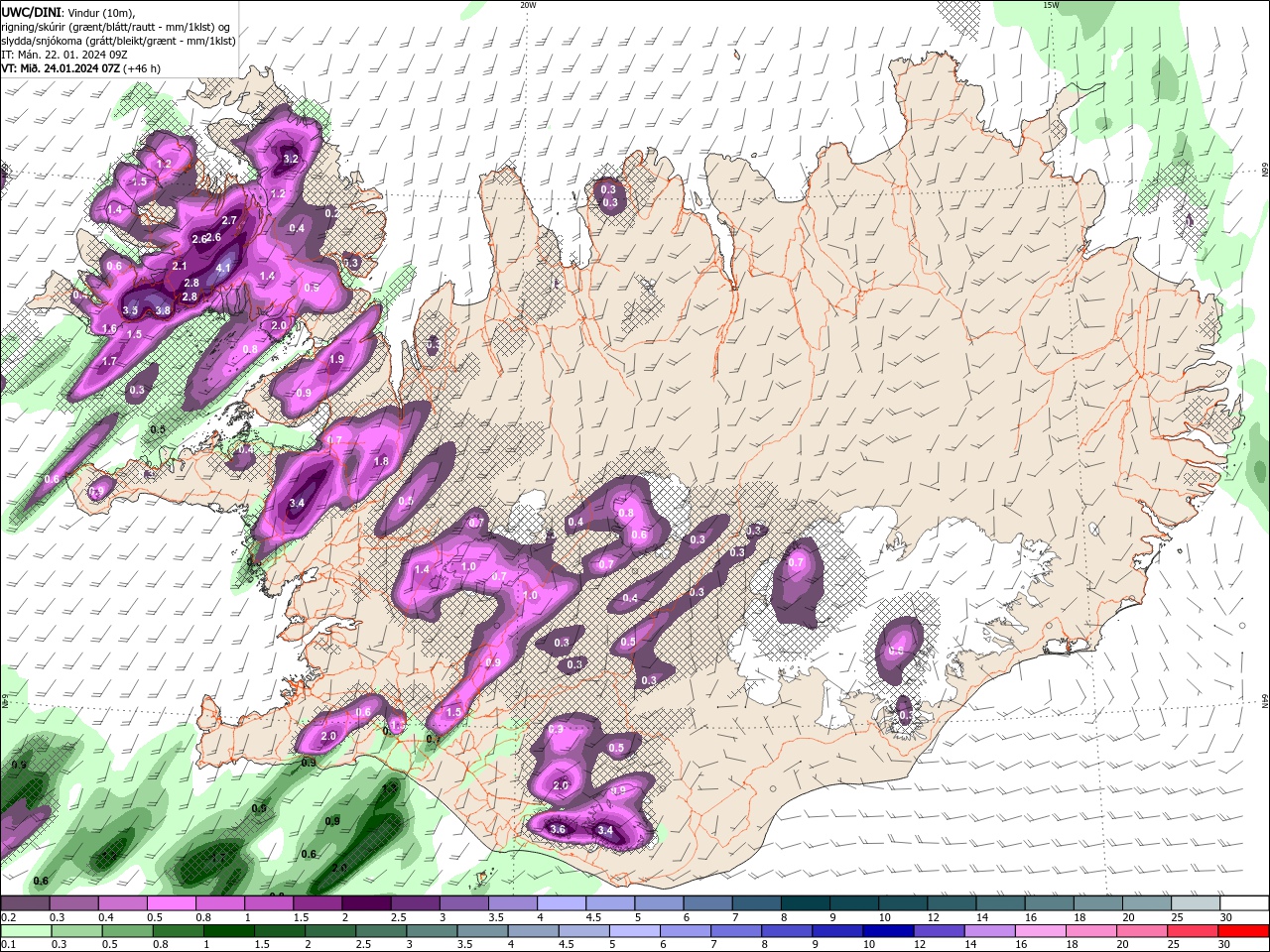
Task: Click the 20W longitude label
Action: (x=529, y=5)
